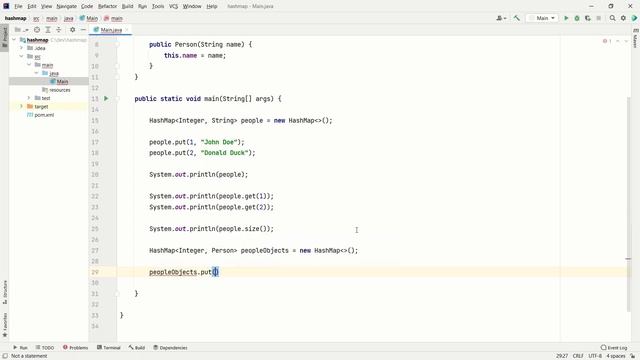This screenshot has height=360, width=640.
Task: Click UTF-8 encoding in status bar
Action: 595,356
